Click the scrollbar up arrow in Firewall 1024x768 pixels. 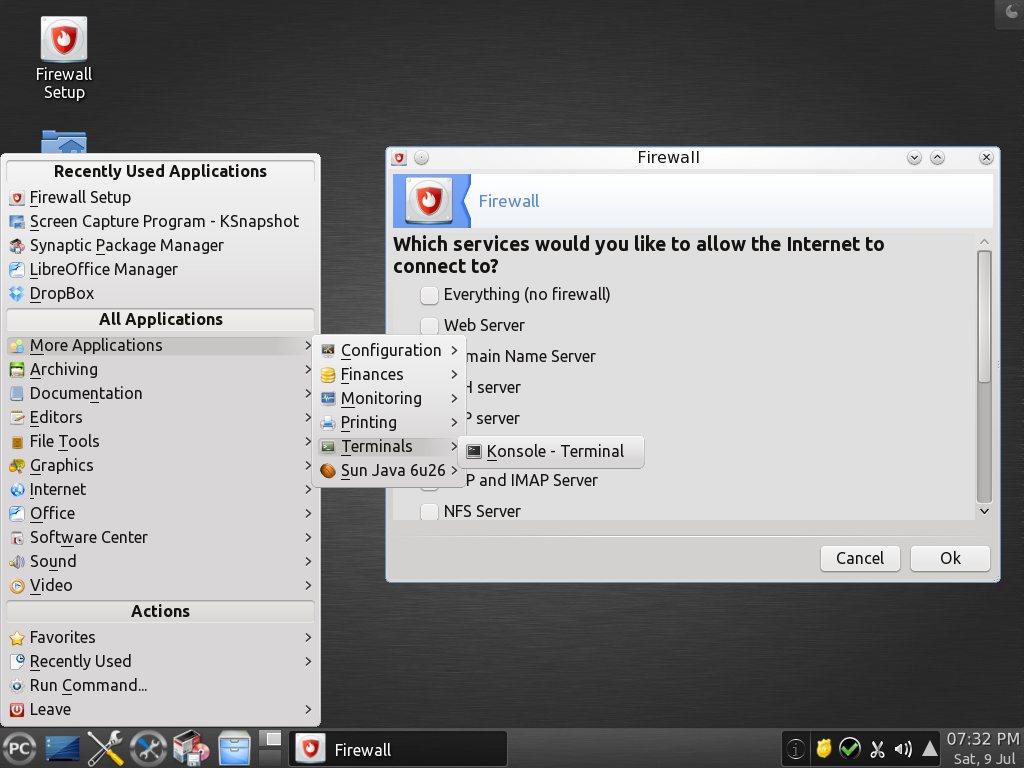pos(985,242)
